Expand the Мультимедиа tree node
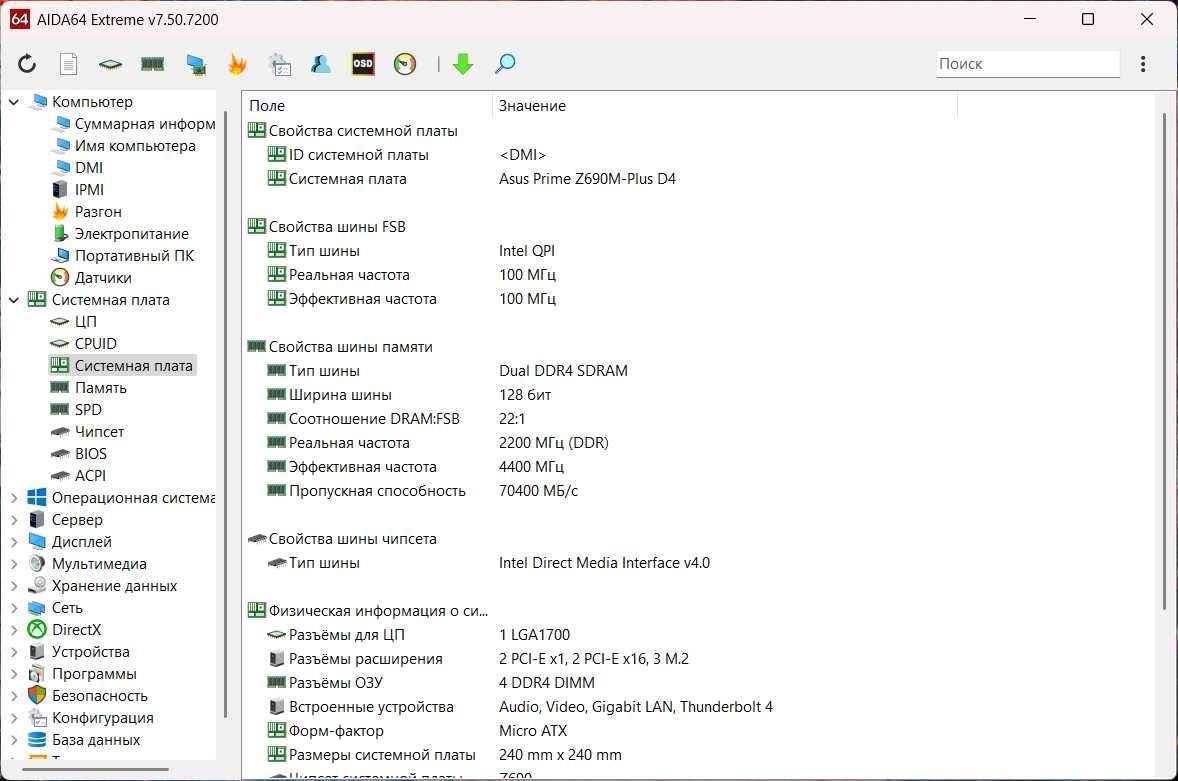The width and height of the screenshot is (1178, 781). pyautogui.click(x=14, y=564)
